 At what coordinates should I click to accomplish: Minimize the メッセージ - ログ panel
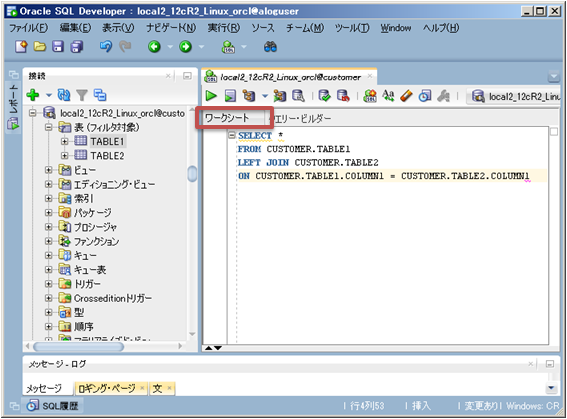click(550, 364)
